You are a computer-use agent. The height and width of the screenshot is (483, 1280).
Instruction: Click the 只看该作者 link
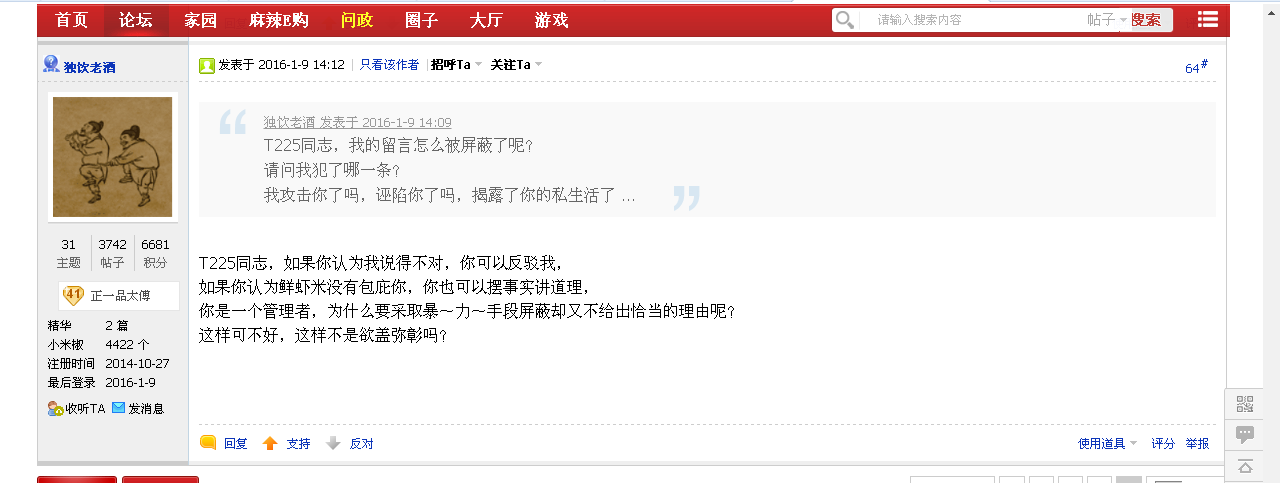[389, 64]
